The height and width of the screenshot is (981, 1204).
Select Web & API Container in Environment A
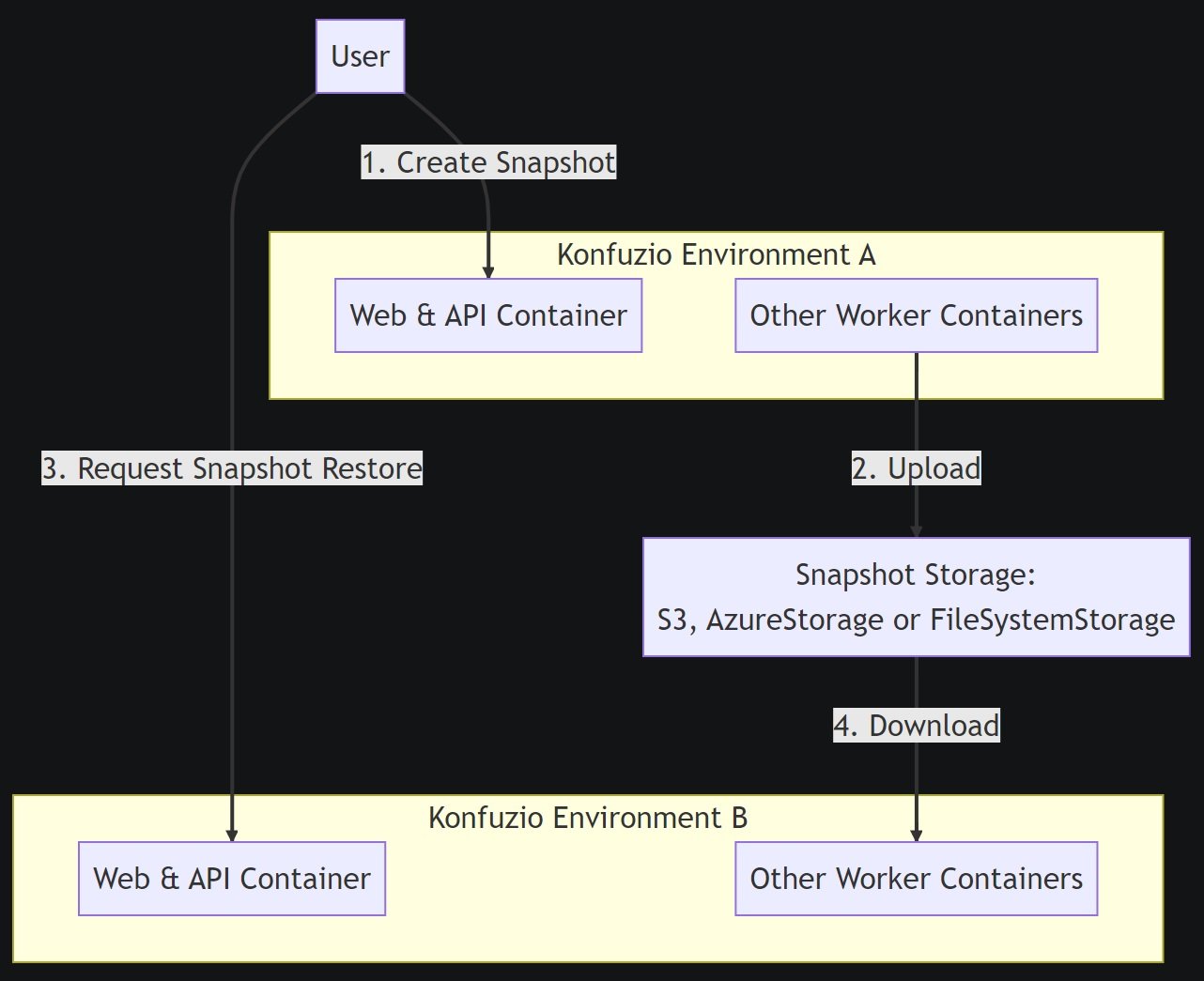coord(488,315)
